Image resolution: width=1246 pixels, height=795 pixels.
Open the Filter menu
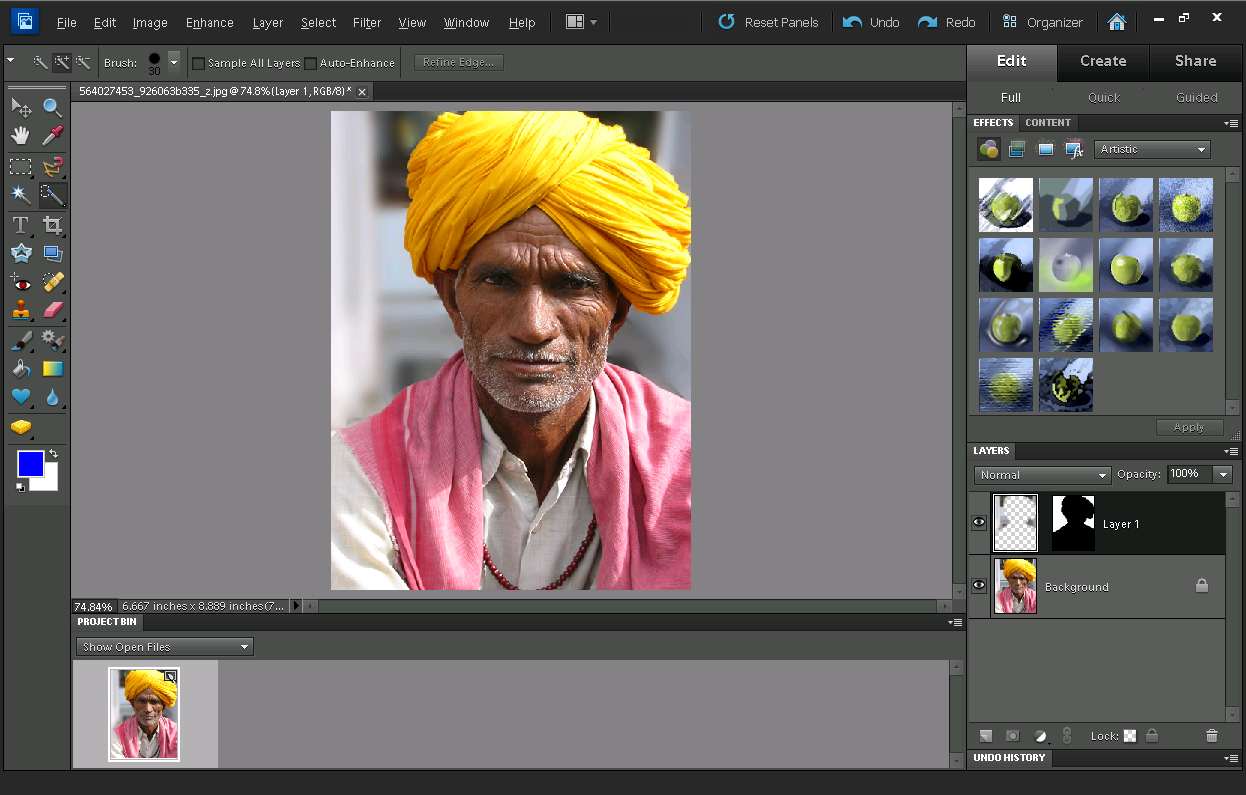[x=366, y=22]
